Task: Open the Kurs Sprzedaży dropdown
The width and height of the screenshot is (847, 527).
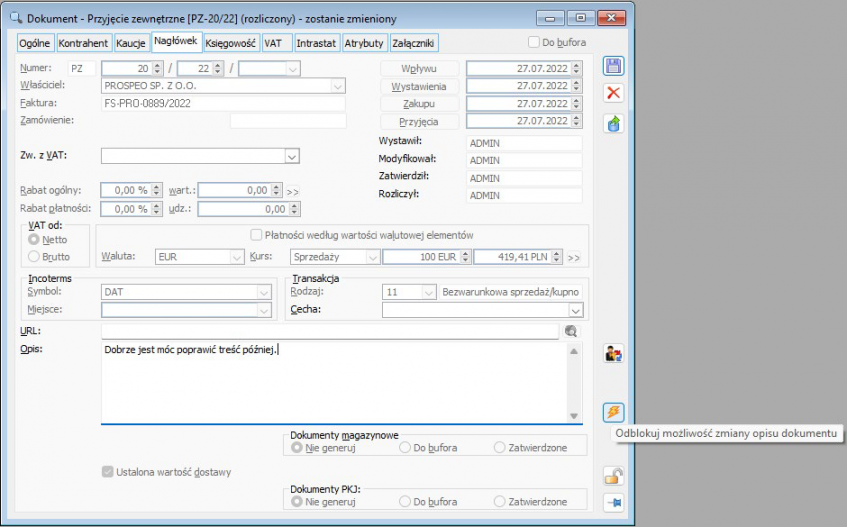Action: click(373, 258)
